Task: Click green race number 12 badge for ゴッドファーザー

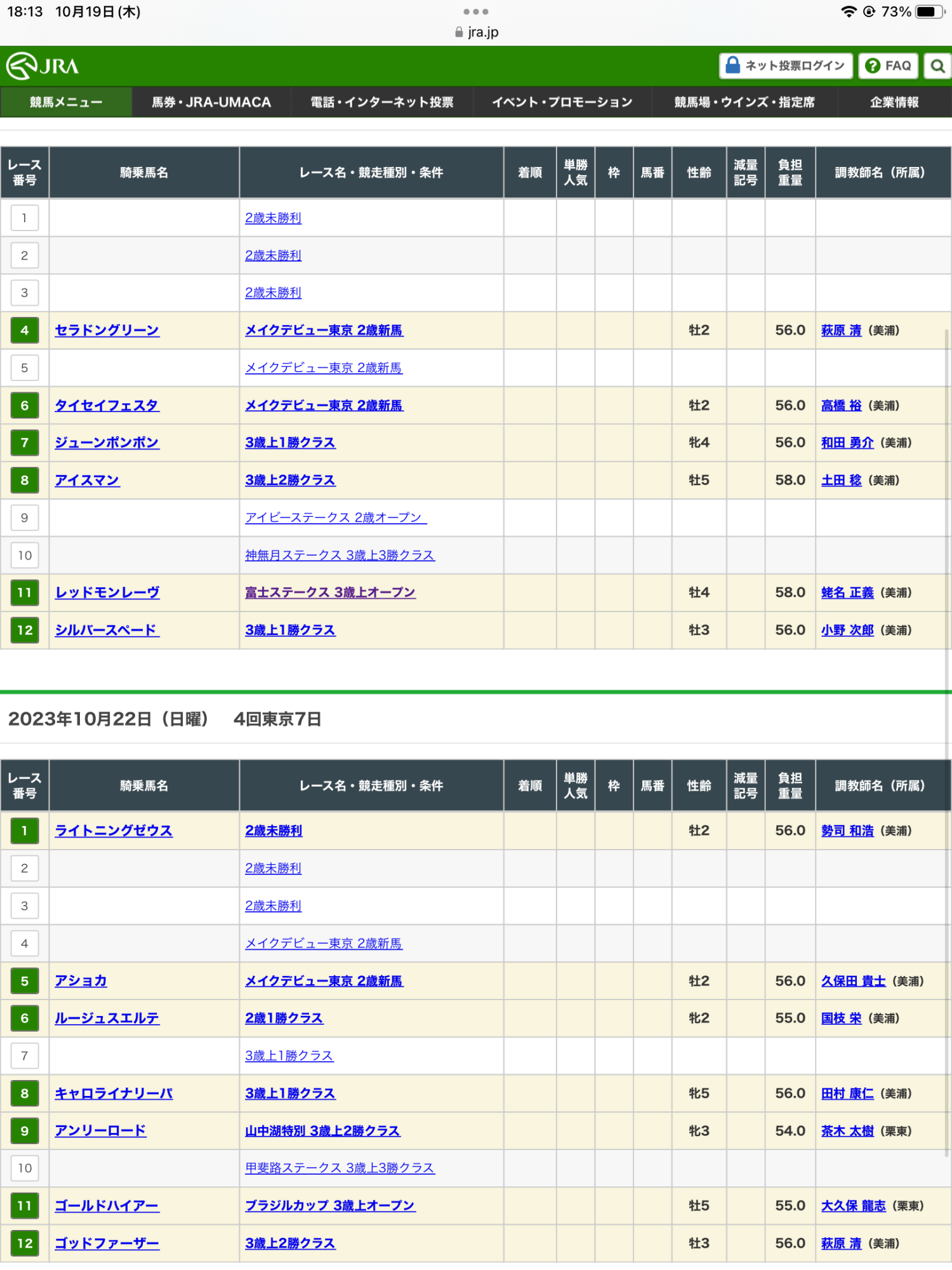Action: coord(25,1243)
